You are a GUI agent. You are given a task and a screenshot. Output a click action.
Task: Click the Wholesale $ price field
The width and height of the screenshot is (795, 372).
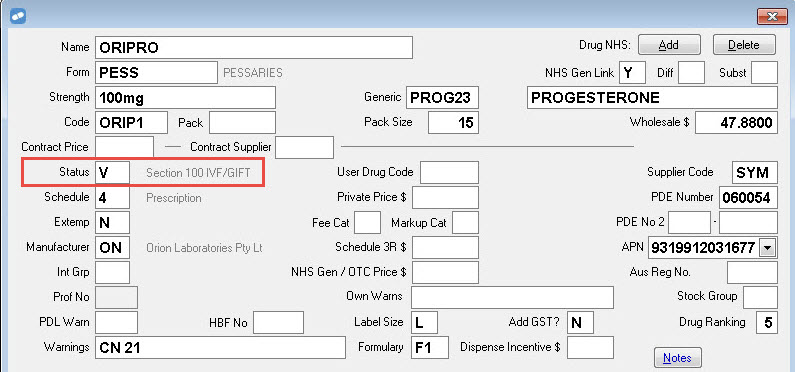pos(736,123)
